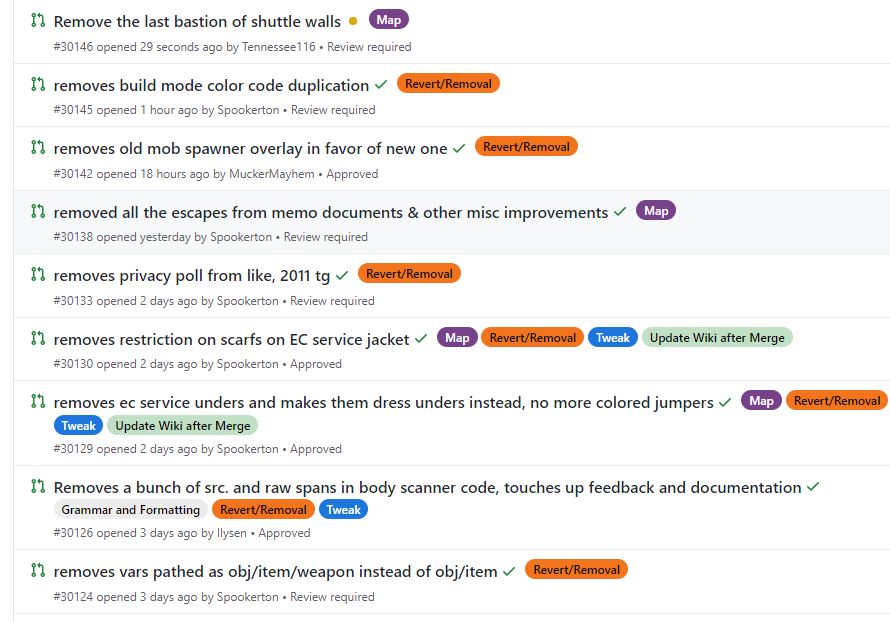Click 'Update Wiki after Merge' label on scarfs PR
The height and width of the screenshot is (622, 890).
(x=717, y=338)
